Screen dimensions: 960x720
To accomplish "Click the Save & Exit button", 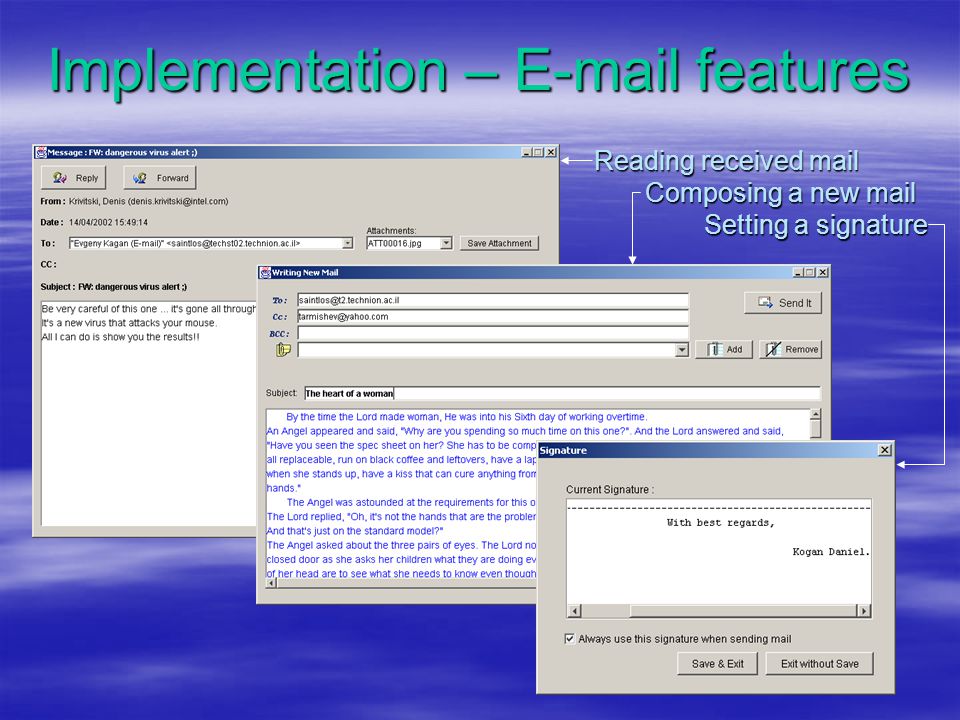I will click(718, 664).
